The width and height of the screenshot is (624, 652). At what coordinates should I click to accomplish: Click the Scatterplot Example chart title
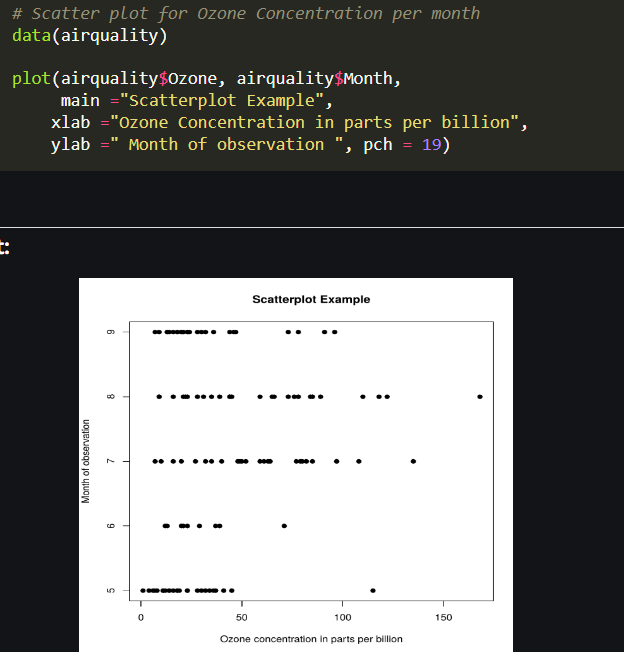311,299
